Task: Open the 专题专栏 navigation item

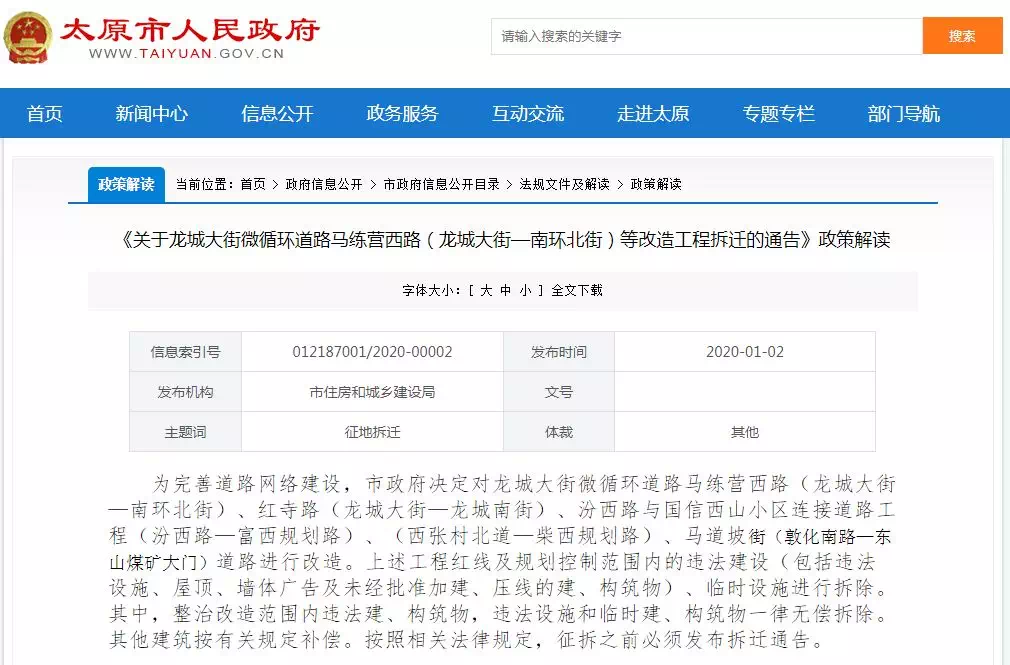Action: pos(778,113)
